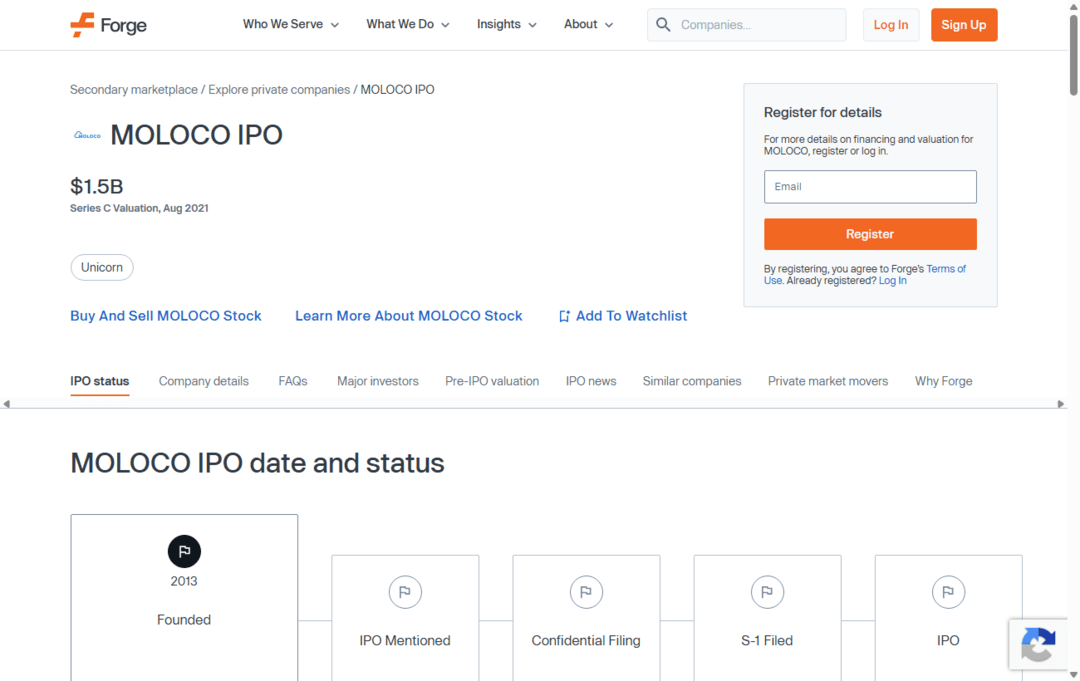Image resolution: width=1080 pixels, height=681 pixels.
Task: Click the Sign Up button
Action: tap(964, 25)
